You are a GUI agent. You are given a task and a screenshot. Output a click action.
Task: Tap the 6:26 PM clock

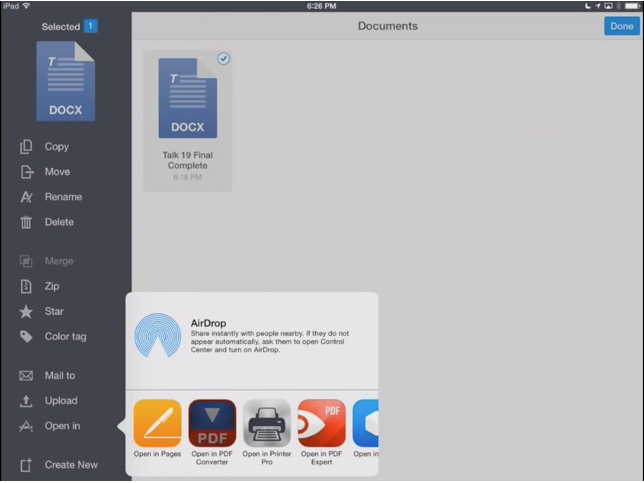(x=322, y=6)
